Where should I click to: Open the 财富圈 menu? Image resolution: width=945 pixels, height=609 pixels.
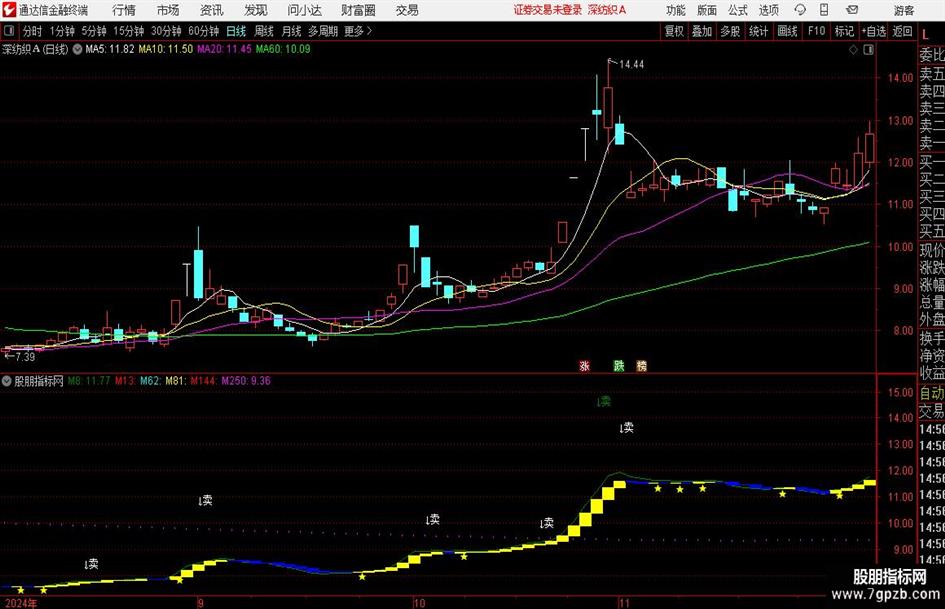(x=358, y=10)
